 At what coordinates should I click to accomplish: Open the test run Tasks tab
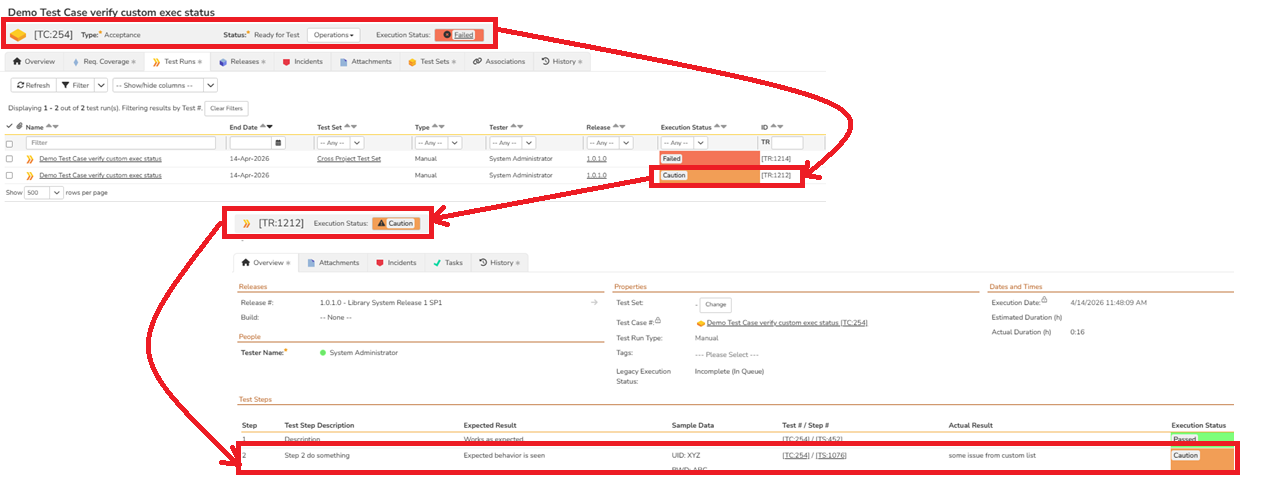[x=447, y=263]
